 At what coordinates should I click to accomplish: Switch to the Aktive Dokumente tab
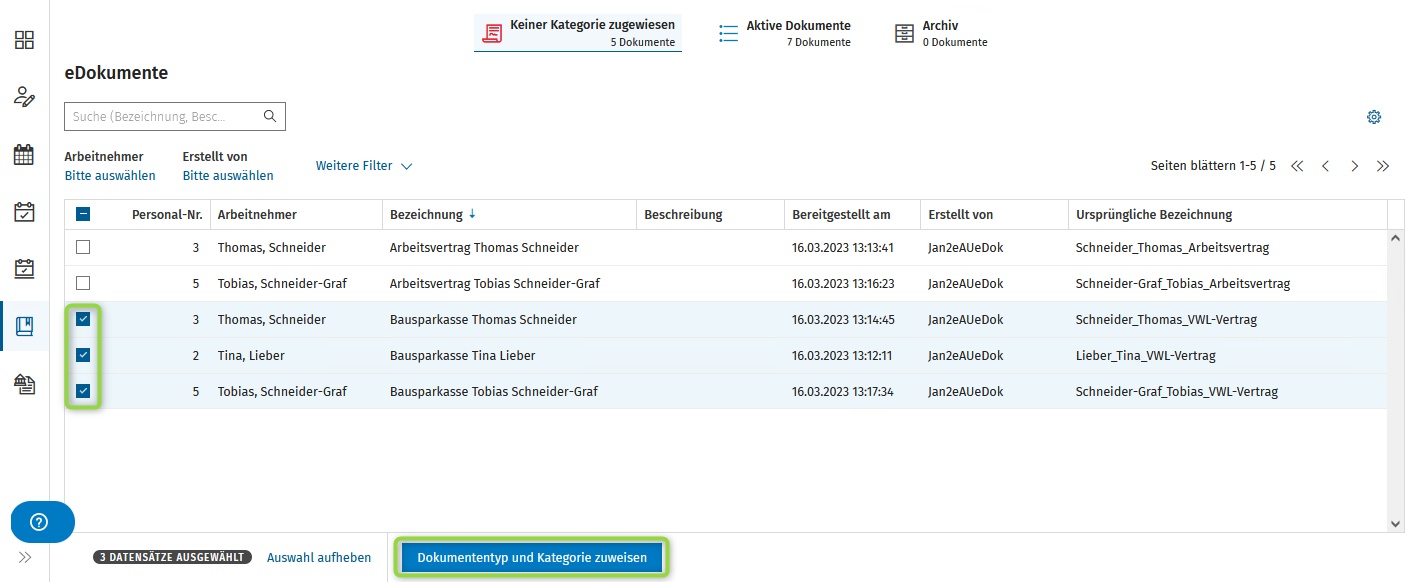pyautogui.click(x=785, y=33)
